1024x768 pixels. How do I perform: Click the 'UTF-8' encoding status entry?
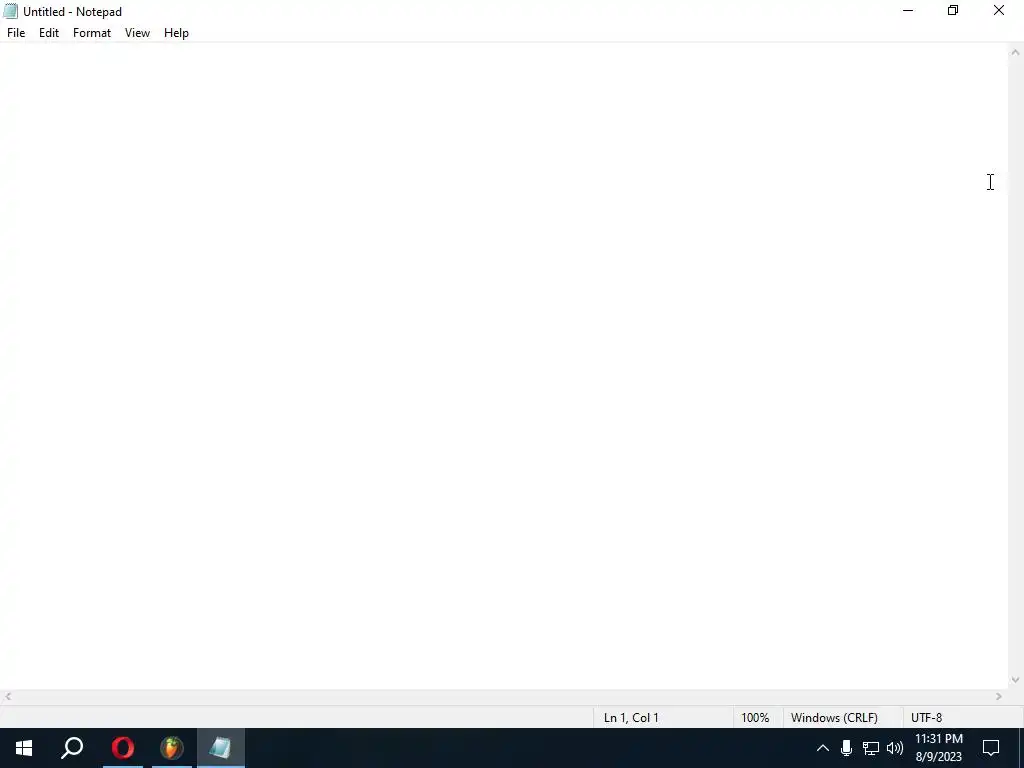(926, 718)
